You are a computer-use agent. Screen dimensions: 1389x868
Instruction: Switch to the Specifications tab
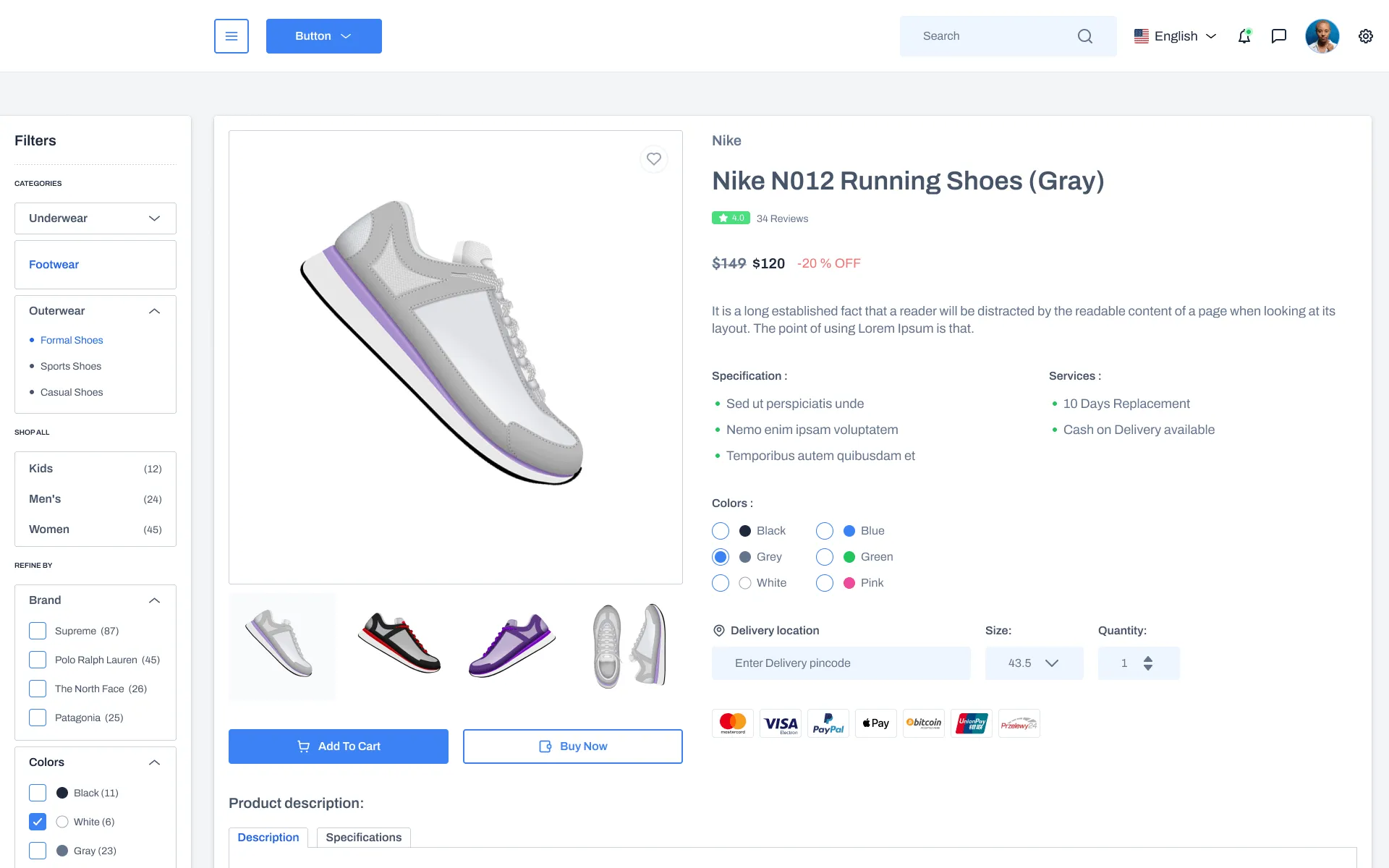(363, 838)
